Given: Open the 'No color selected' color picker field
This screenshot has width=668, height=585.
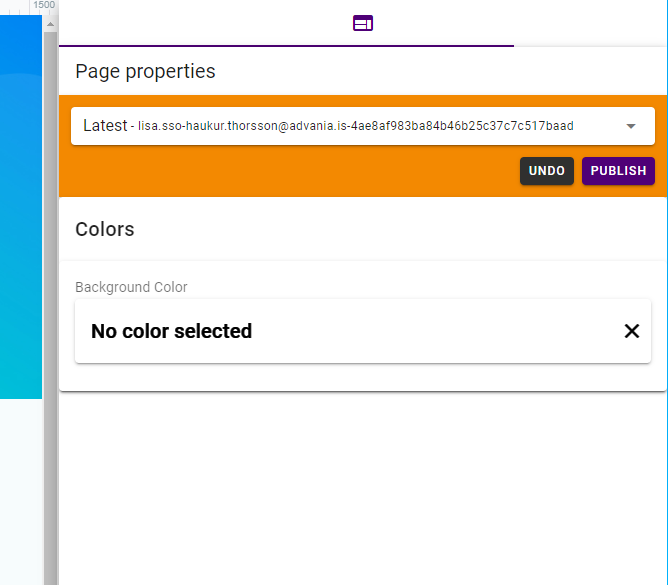Looking at the screenshot, I should 363,331.
